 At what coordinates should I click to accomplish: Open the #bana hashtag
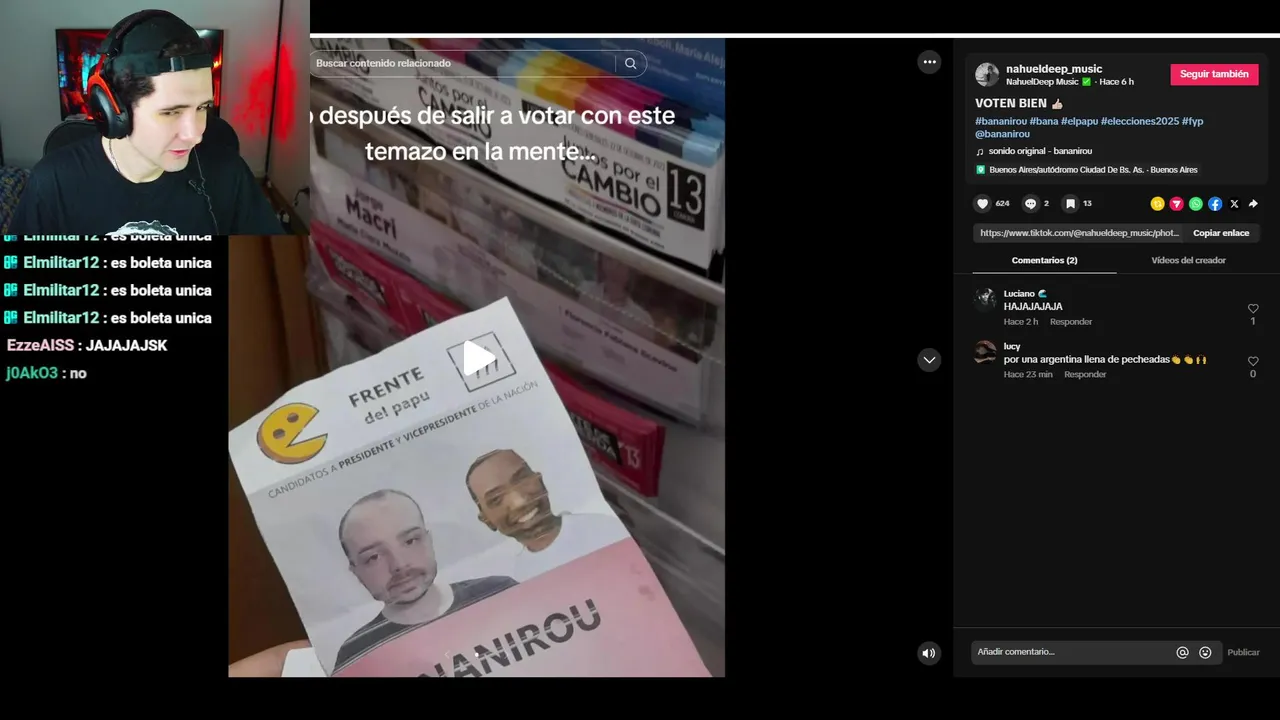[1044, 121]
